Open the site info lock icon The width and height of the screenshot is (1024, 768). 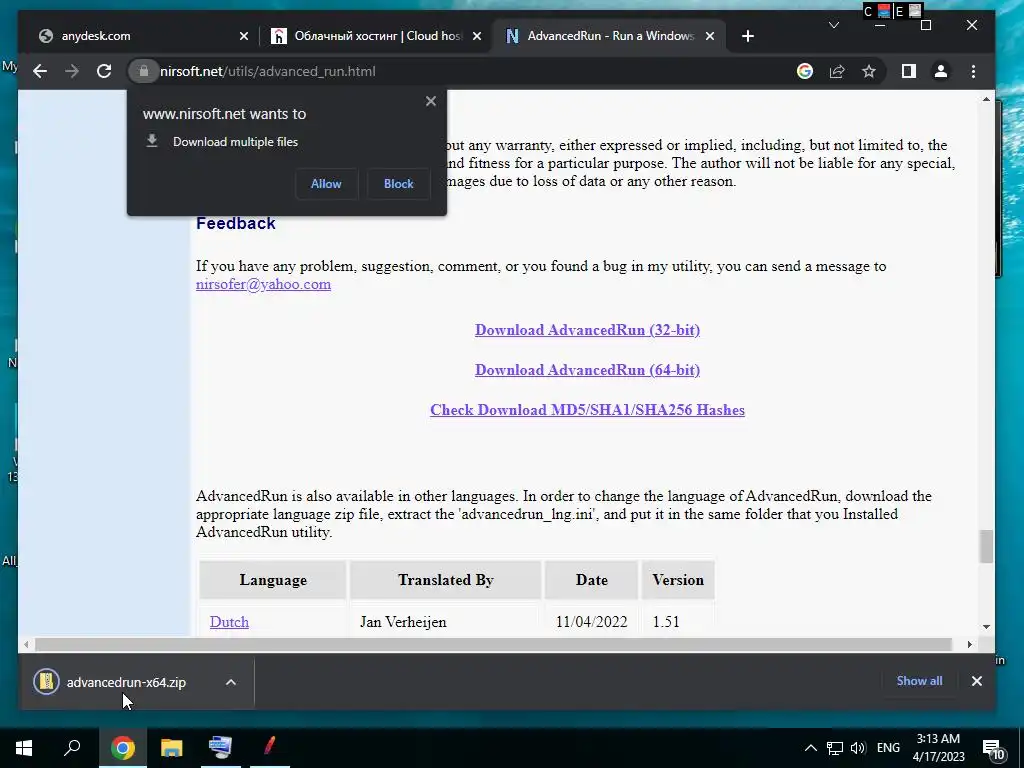pos(144,71)
